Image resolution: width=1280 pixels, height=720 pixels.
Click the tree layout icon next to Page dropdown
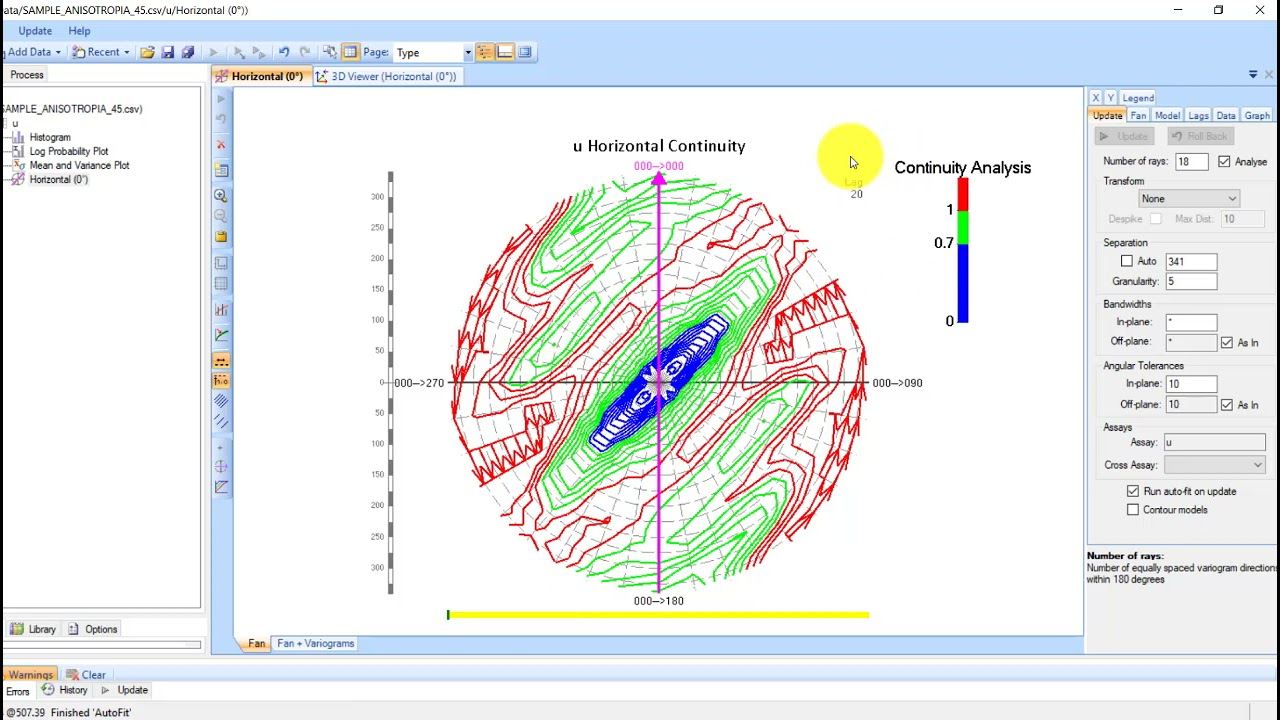(x=485, y=52)
